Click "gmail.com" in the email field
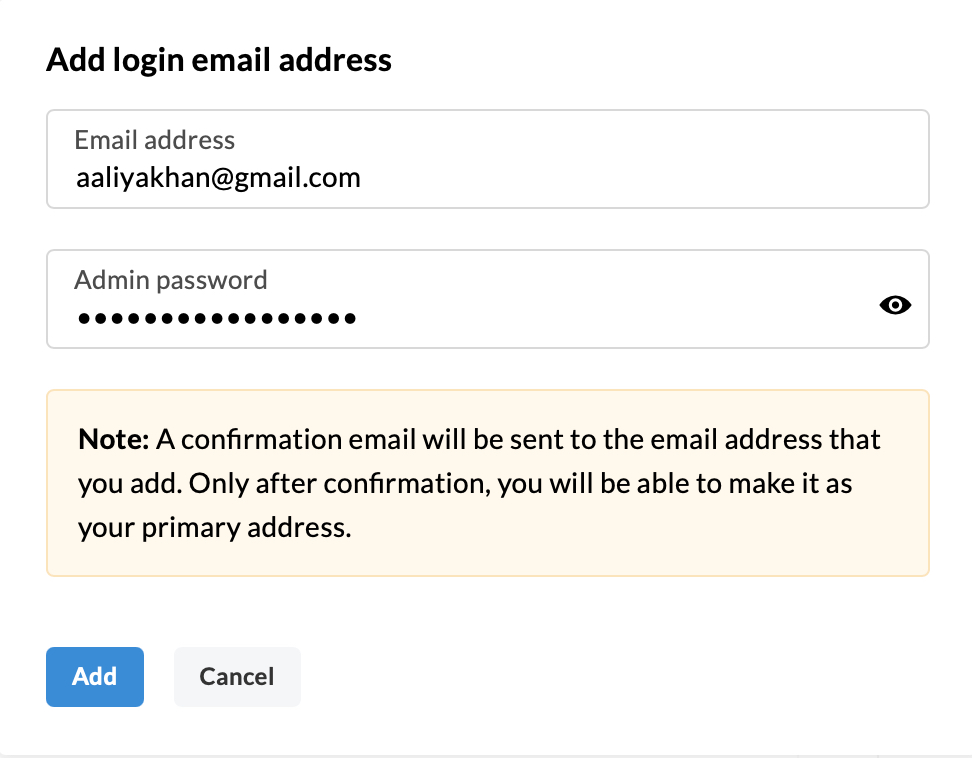Screen dimensions: 972x758 click(298, 179)
